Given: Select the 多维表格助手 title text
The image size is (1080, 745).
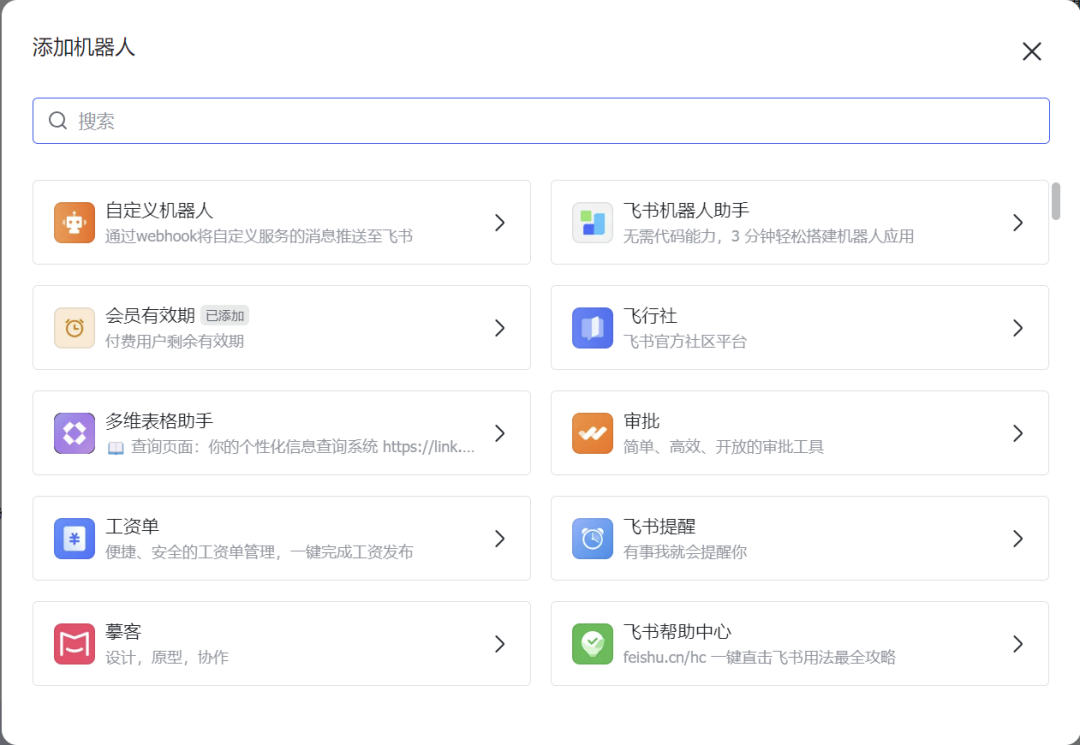Looking at the screenshot, I should pyautogui.click(x=159, y=421).
